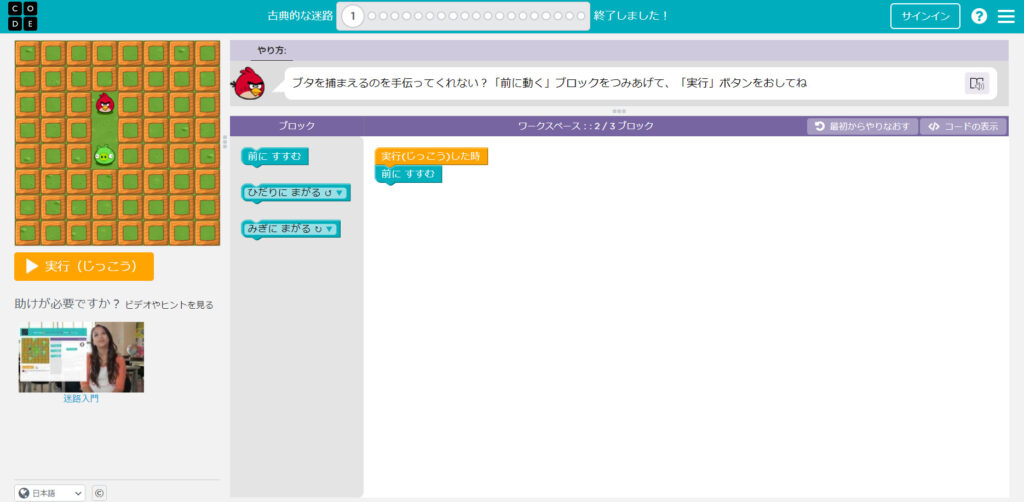The width and height of the screenshot is (1024, 502).
Task: Open the help question mark icon
Action: coord(979,16)
